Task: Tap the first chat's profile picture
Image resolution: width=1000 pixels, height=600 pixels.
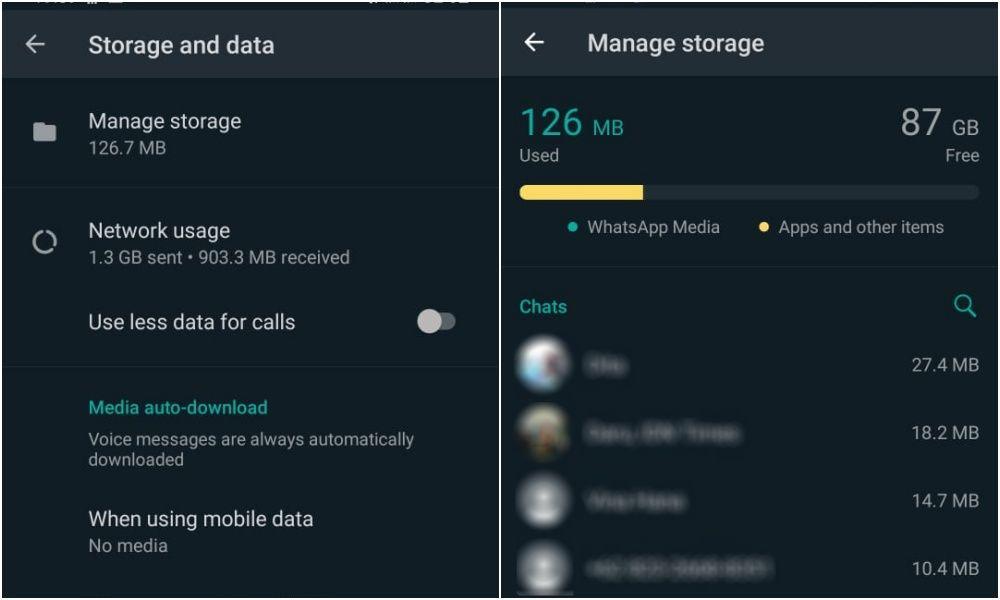Action: [543, 365]
